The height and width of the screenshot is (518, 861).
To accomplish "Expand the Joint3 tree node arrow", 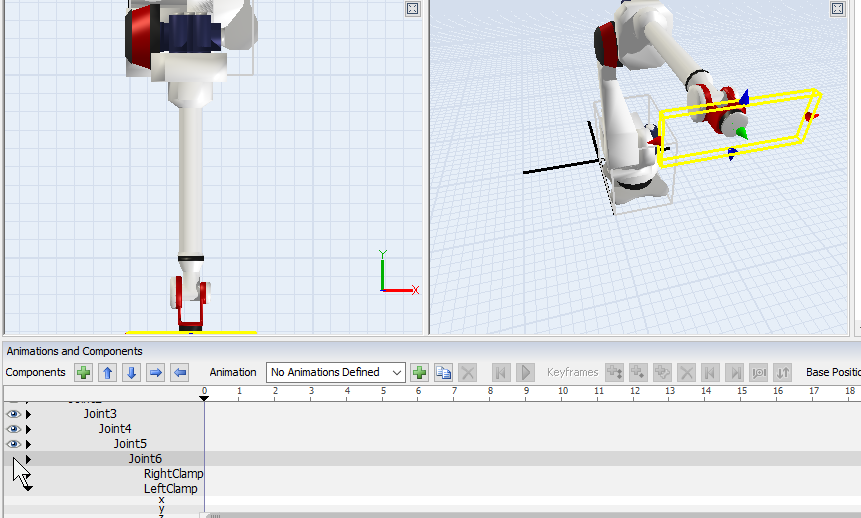I will 28,414.
